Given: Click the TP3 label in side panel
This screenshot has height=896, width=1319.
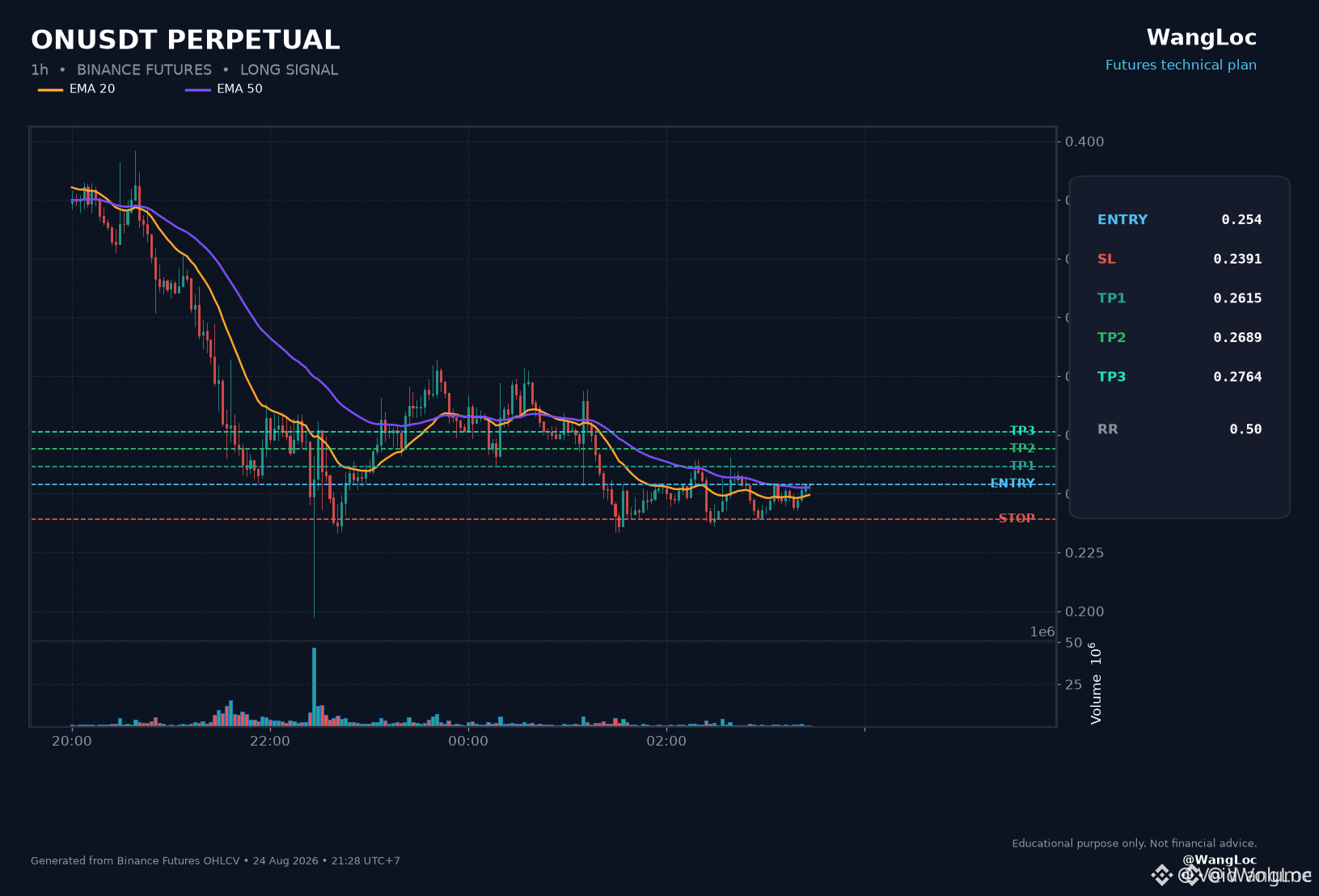Looking at the screenshot, I should [x=1111, y=376].
